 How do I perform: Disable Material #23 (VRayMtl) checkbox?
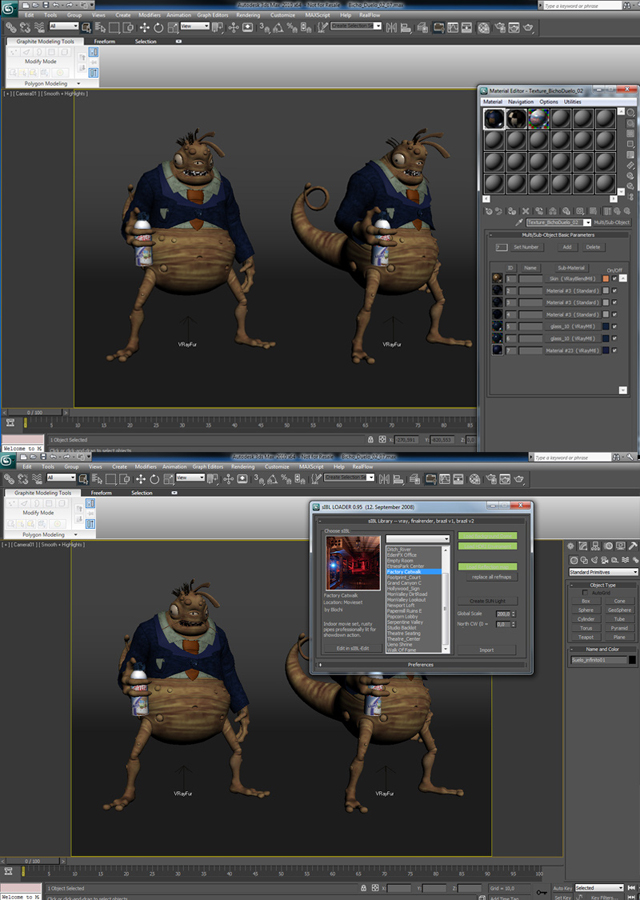(614, 350)
